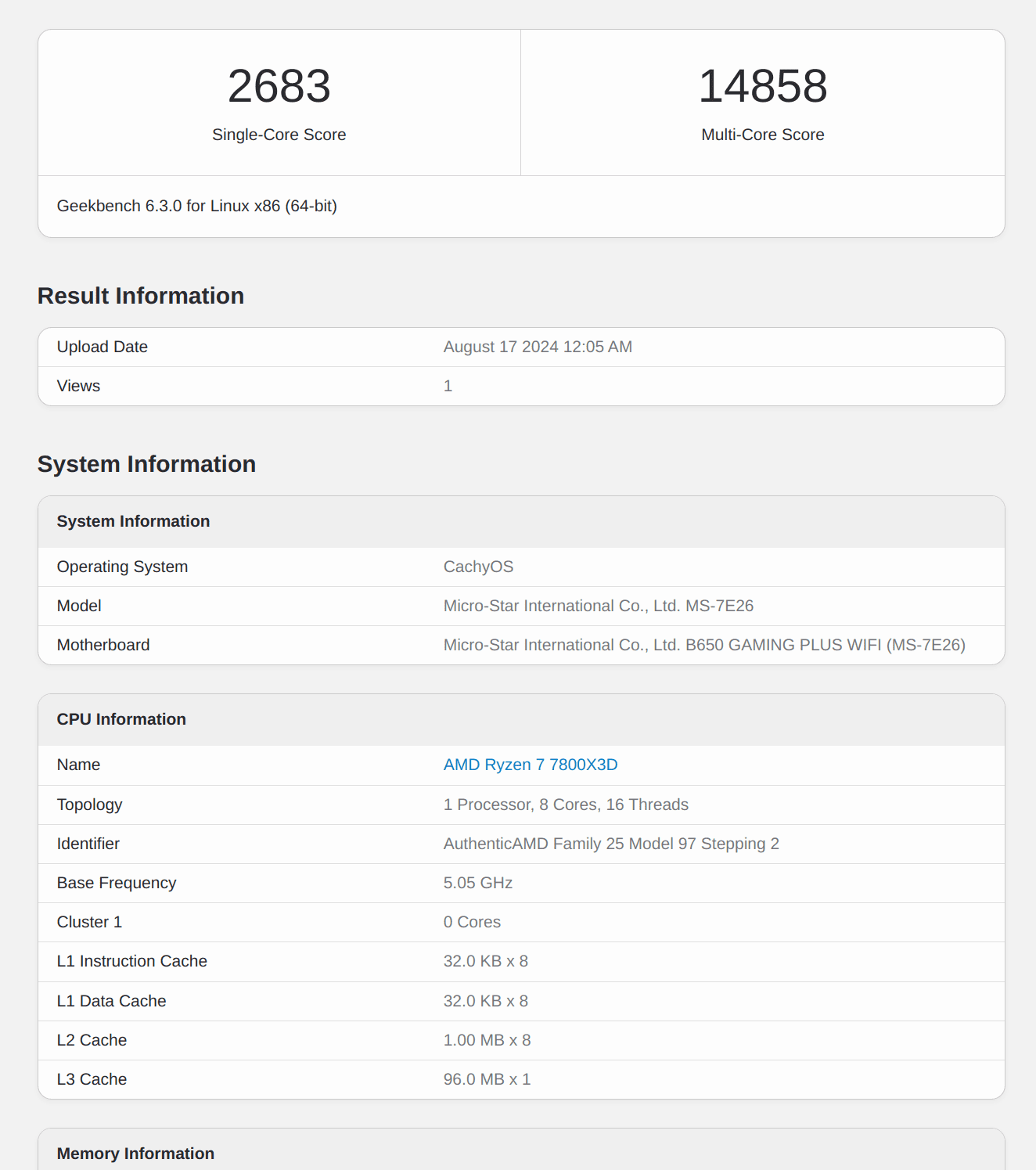Click the Multi-Core Score label

pos(762,135)
